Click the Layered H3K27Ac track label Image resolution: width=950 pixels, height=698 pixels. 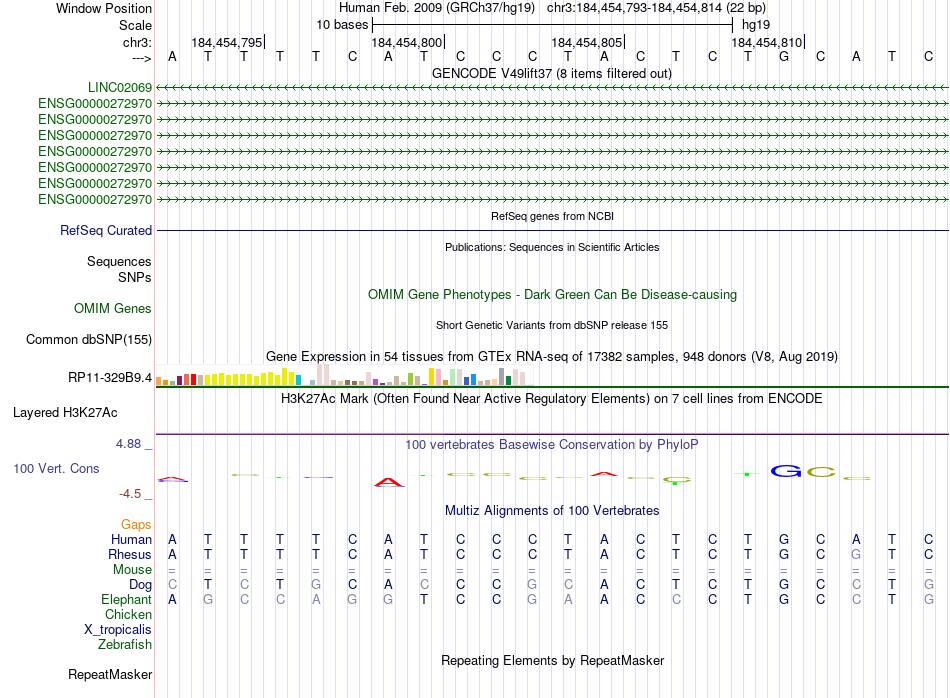pos(65,413)
